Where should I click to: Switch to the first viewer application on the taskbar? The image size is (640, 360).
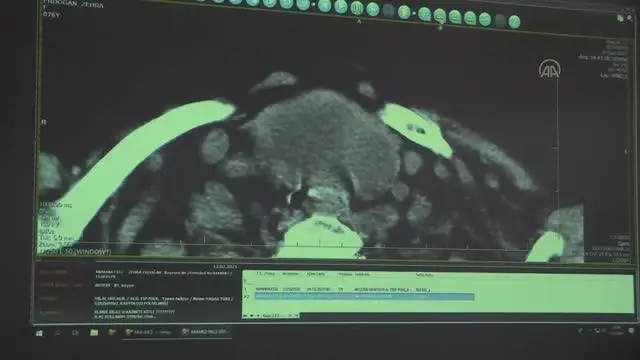coord(149,332)
